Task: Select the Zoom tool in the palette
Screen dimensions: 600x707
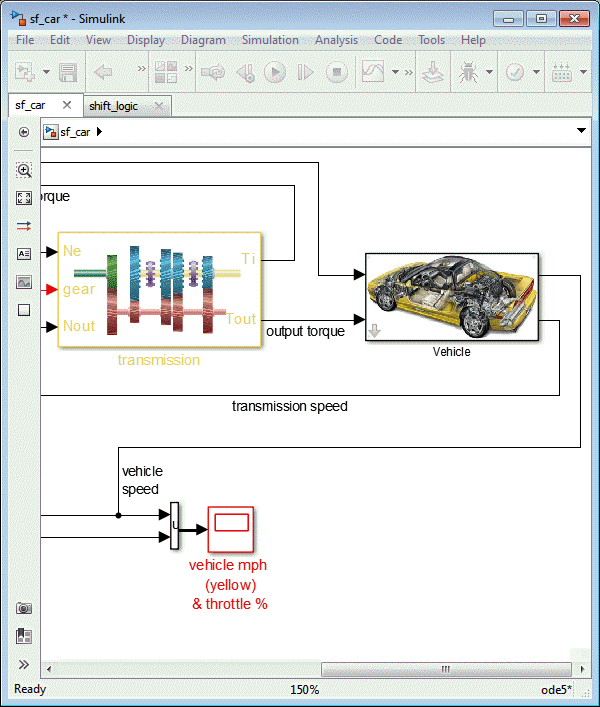Action: click(24, 170)
